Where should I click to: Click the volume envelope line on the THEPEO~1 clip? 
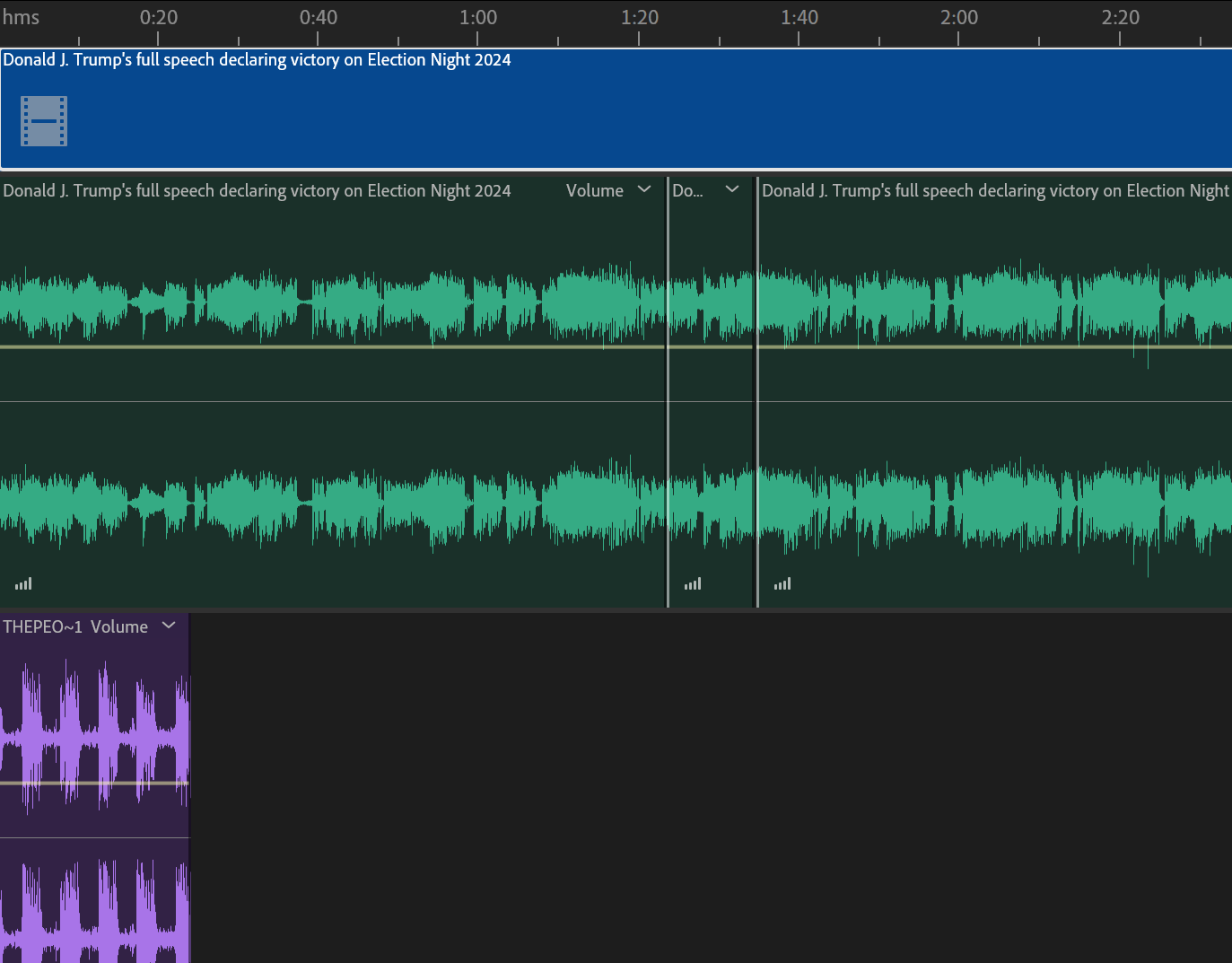pyautogui.click(x=94, y=784)
